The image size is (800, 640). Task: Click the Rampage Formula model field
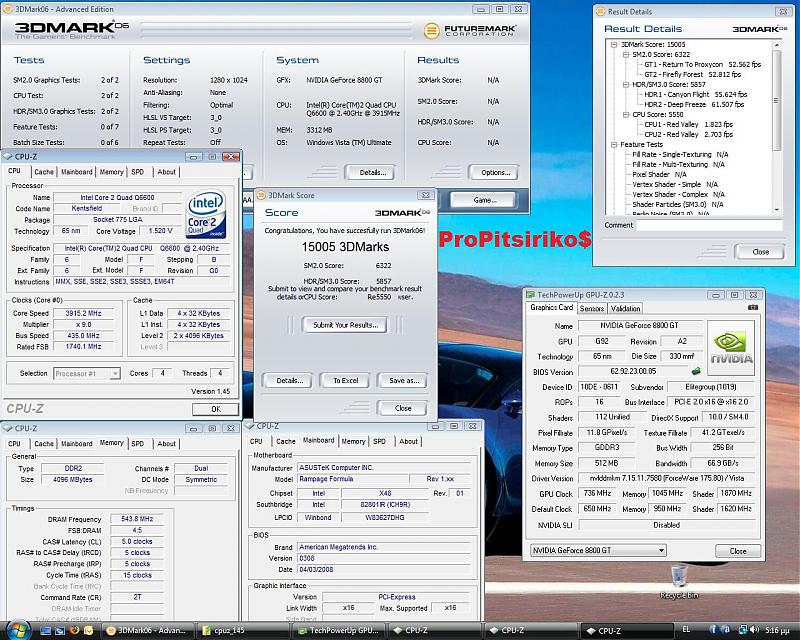pos(354,479)
